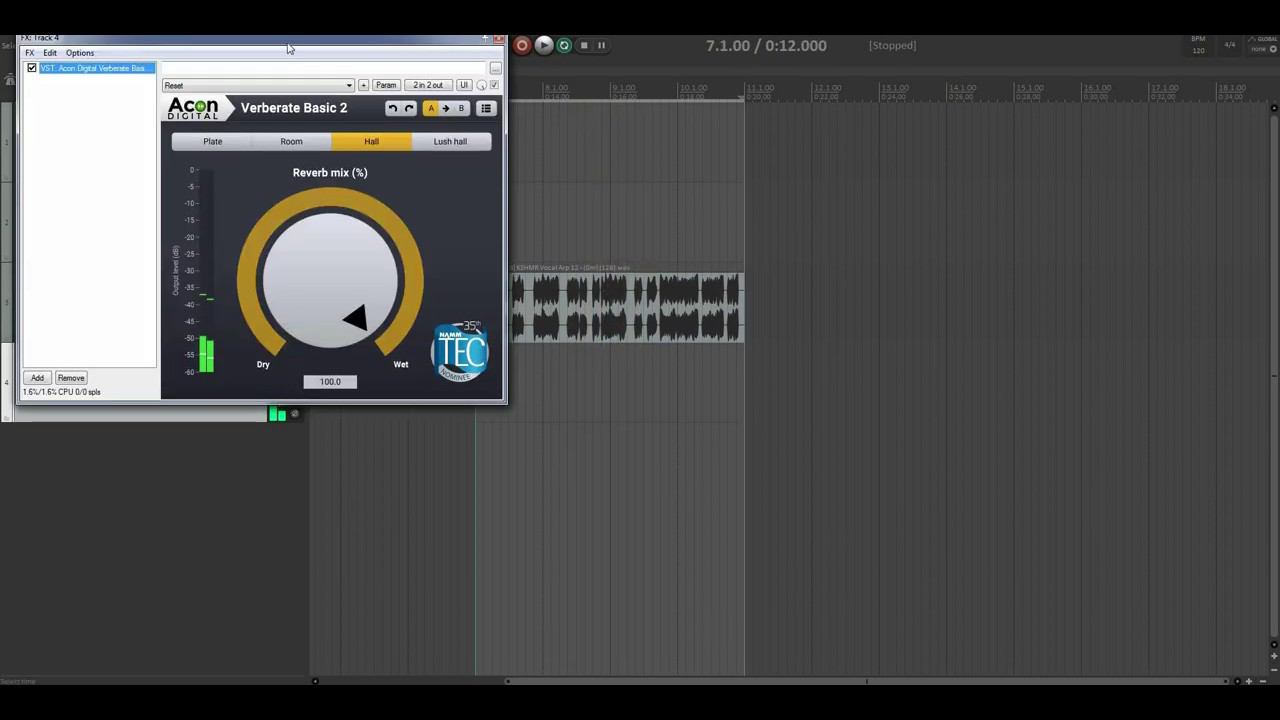Close the FX Track 4 window
Screen dimensions: 1280x720
pyautogui.click(x=498, y=39)
